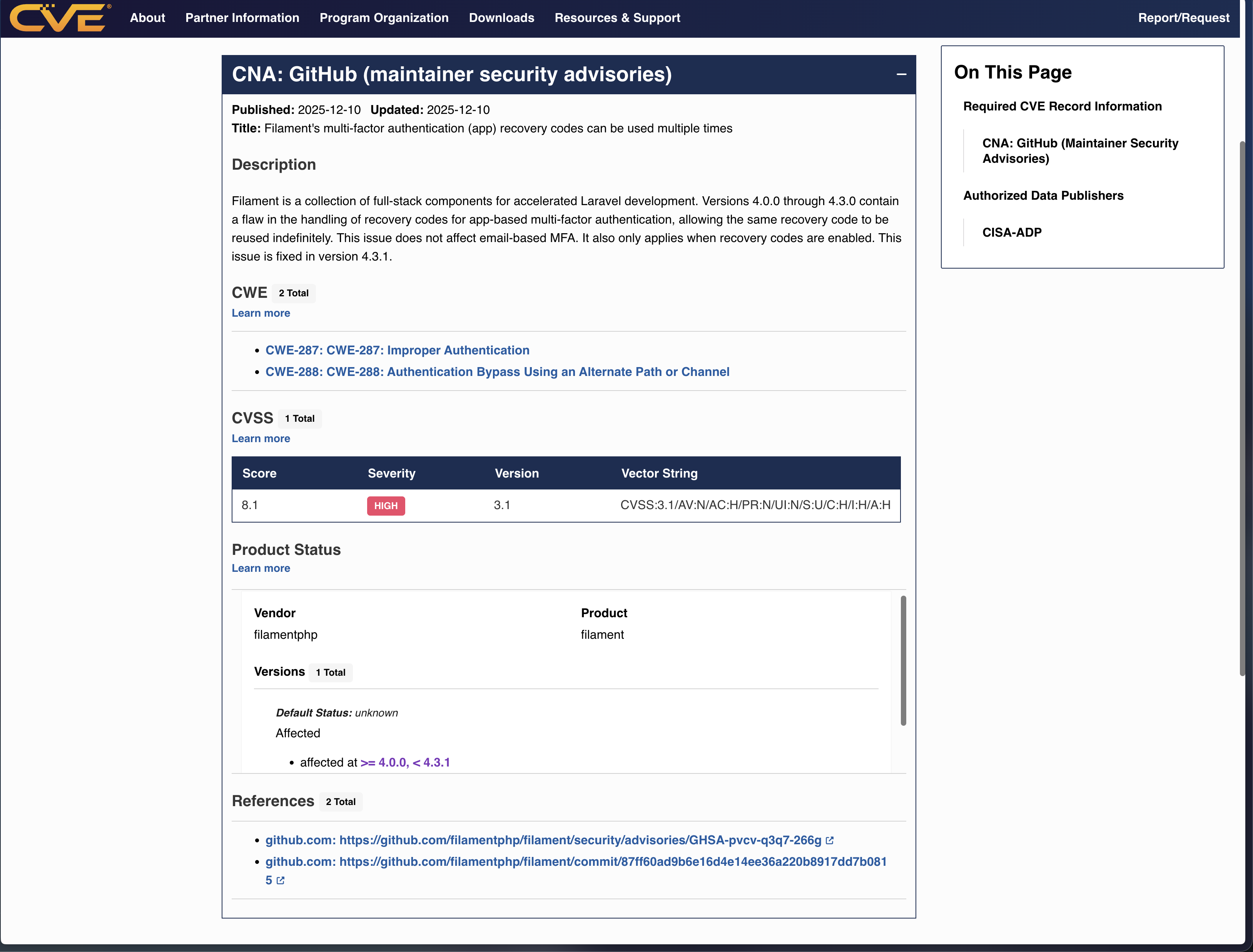Image resolution: width=1253 pixels, height=952 pixels.
Task: Click the external link icon after GHSA advisory URL
Action: tap(830, 840)
